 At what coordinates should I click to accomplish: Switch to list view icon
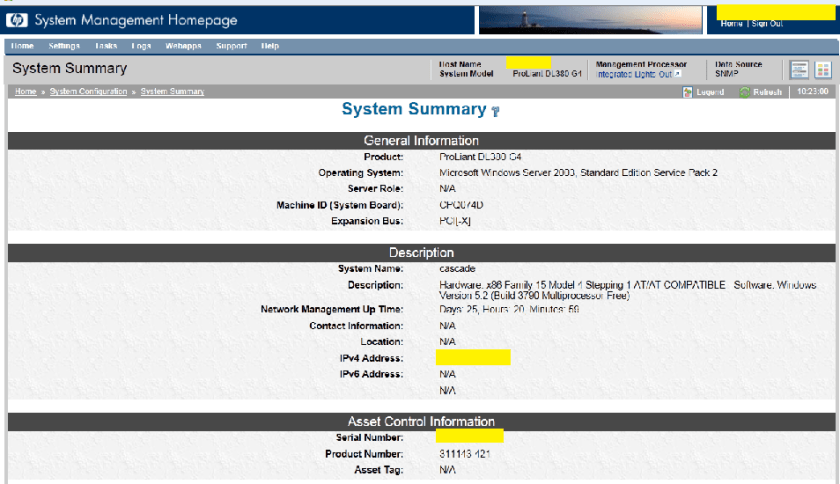point(800,69)
